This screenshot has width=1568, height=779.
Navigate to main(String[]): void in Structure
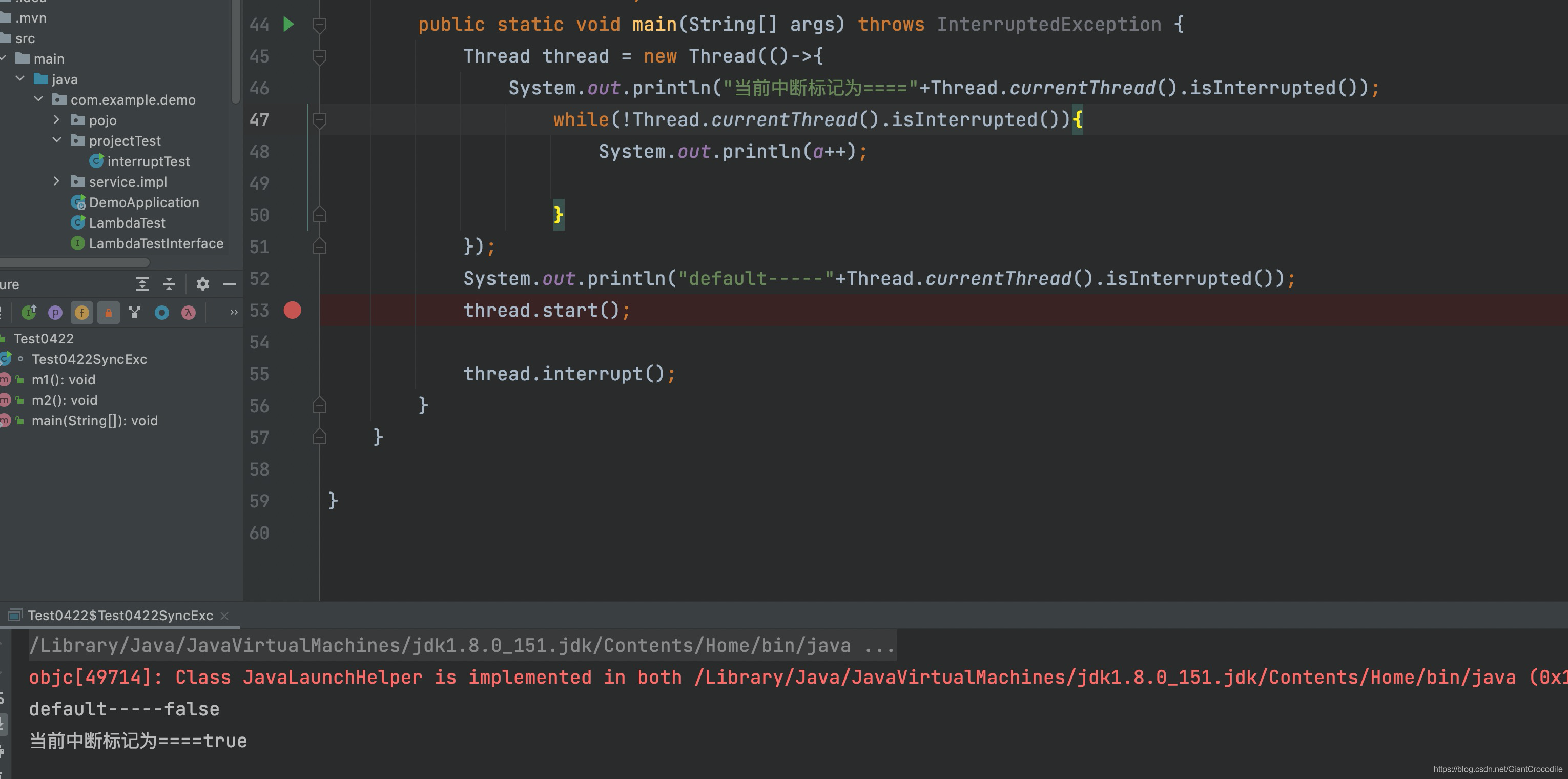point(94,421)
